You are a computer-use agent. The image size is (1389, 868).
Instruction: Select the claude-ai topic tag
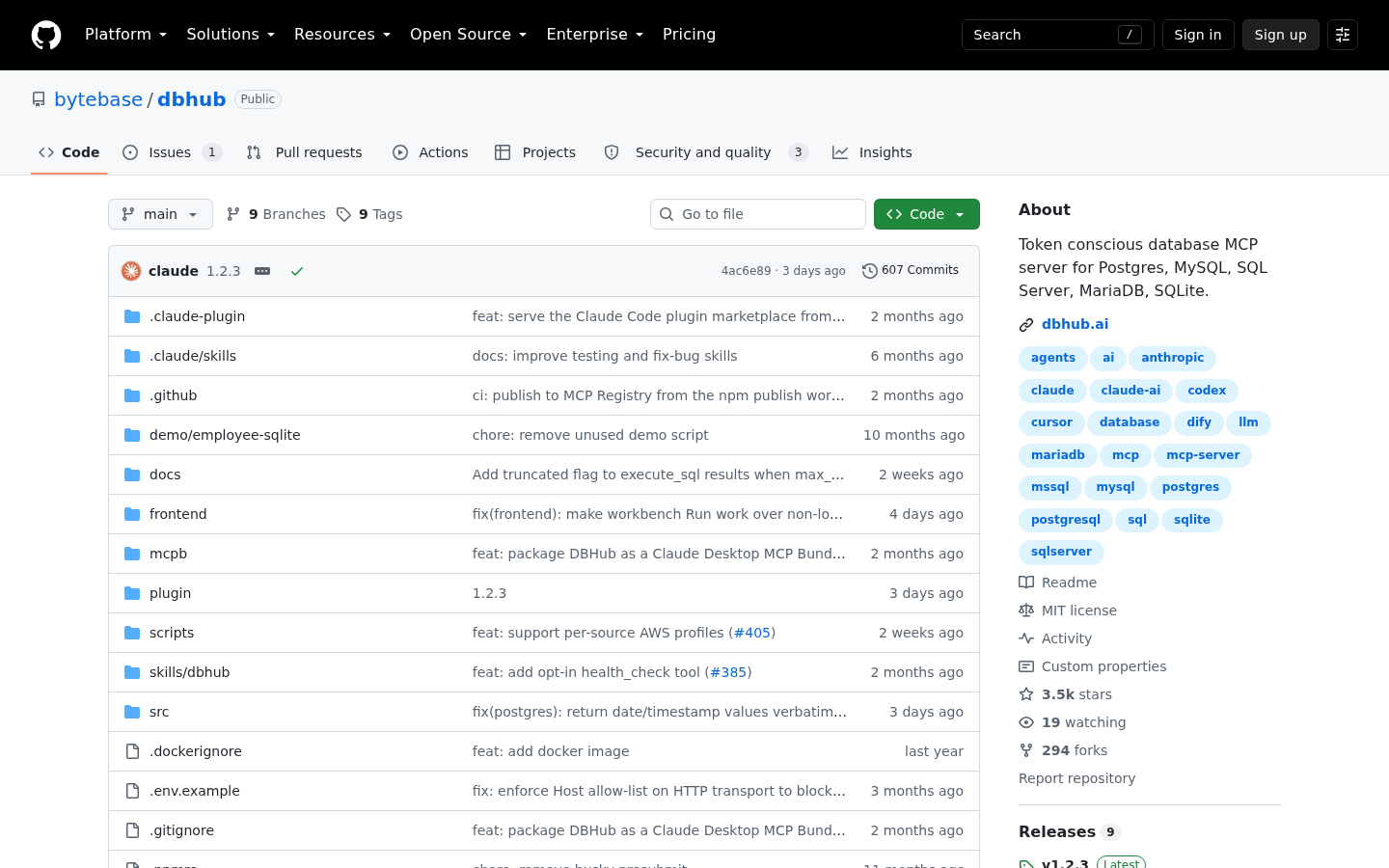tap(1130, 391)
